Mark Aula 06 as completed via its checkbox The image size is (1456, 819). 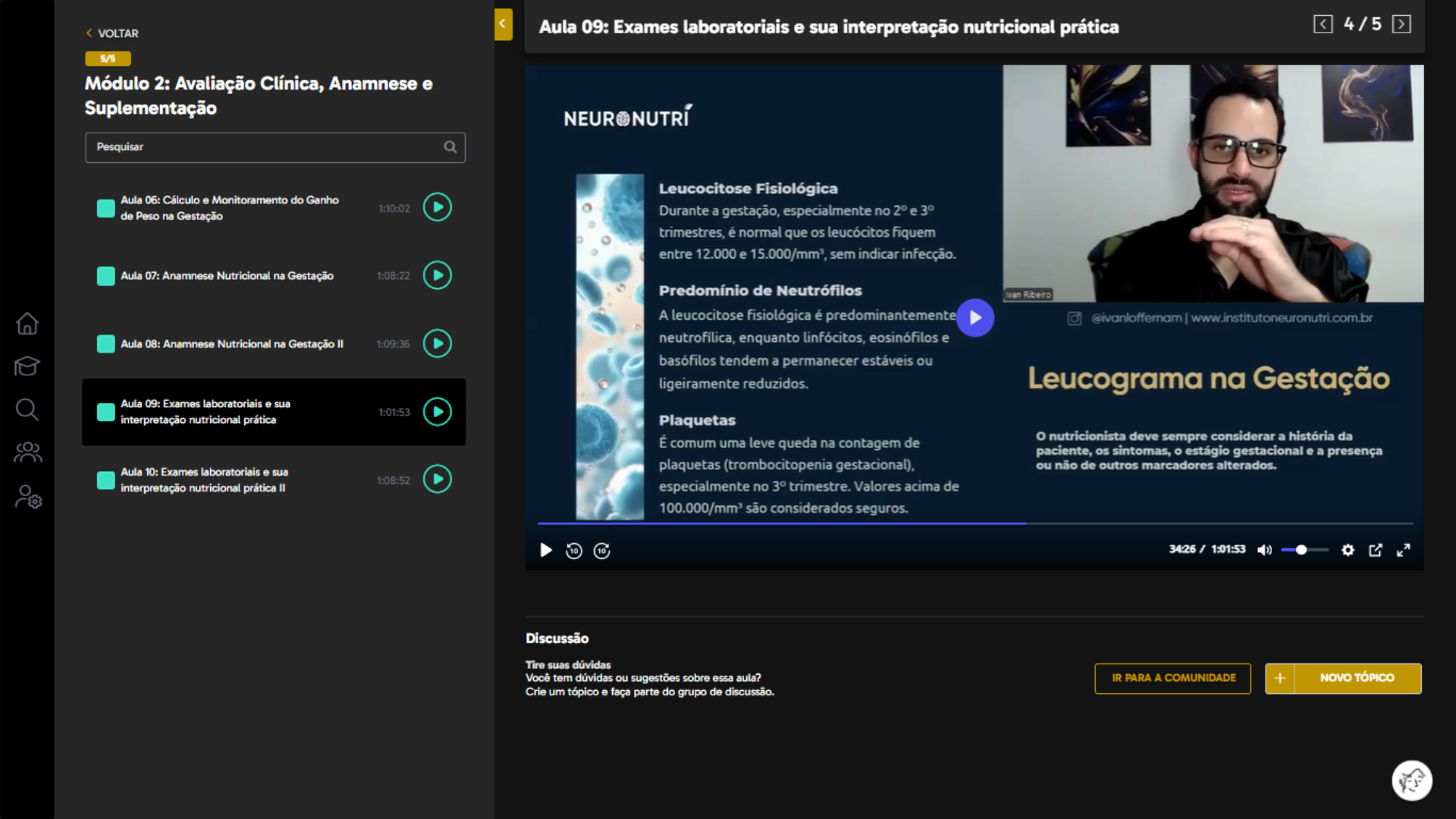point(105,208)
